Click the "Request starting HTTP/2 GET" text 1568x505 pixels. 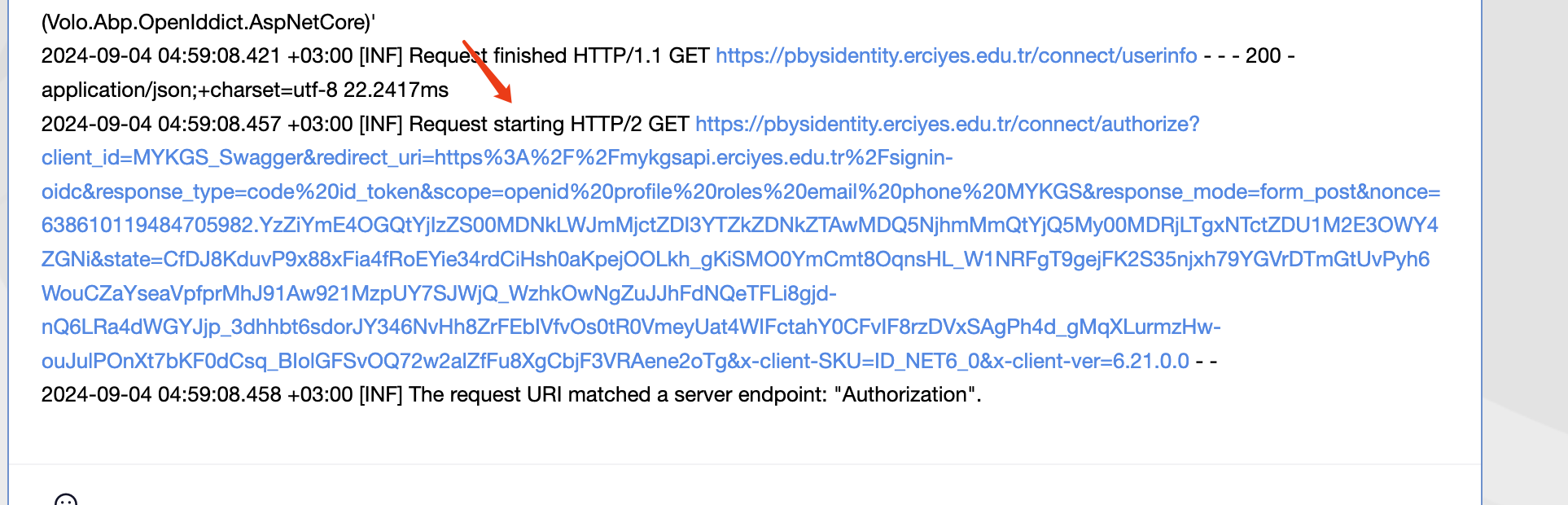click(x=549, y=124)
